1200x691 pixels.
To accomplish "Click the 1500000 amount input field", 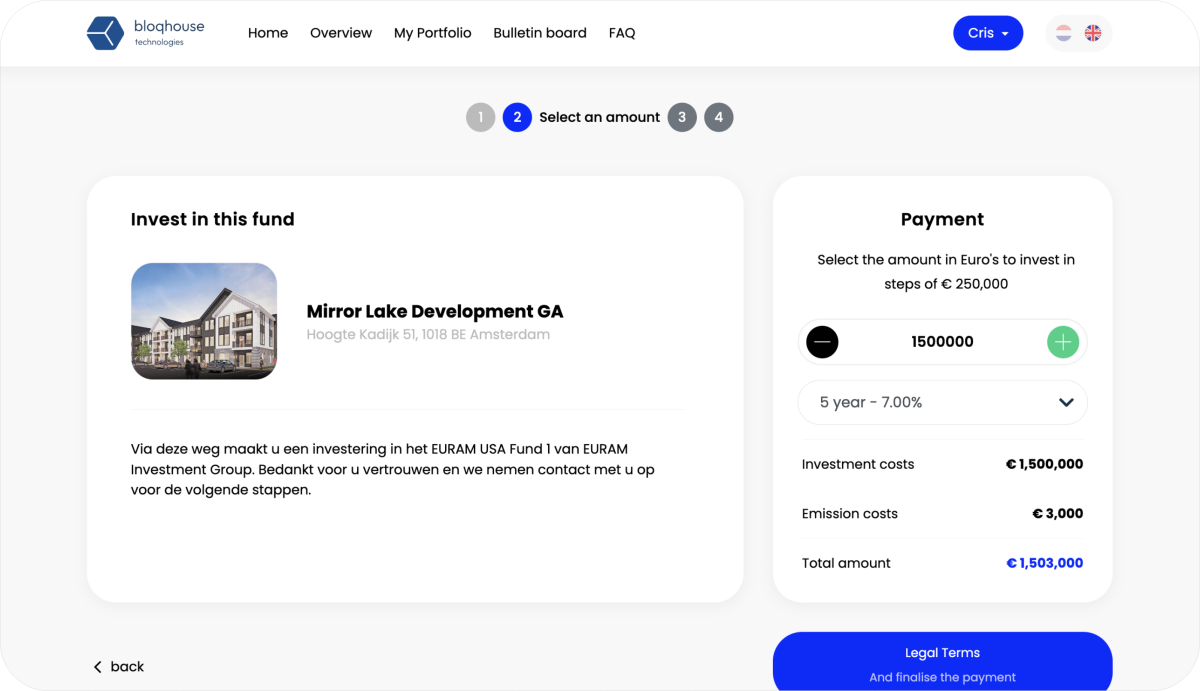I will click(x=942, y=342).
